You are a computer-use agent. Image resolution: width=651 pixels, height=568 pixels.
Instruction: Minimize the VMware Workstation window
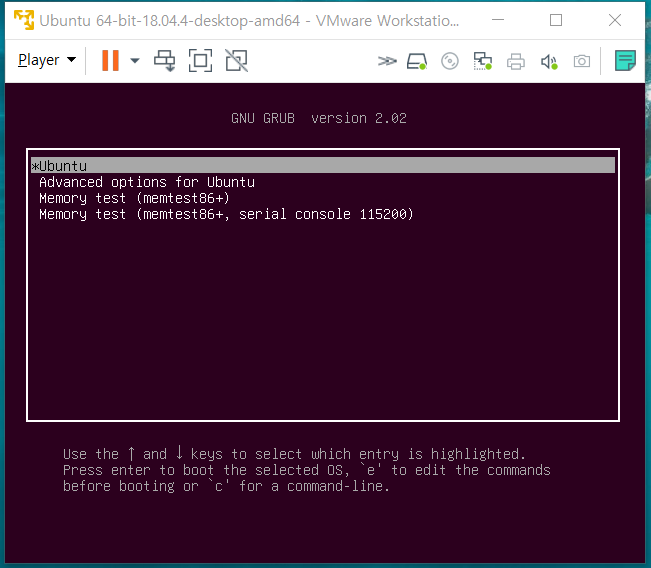click(x=498, y=20)
